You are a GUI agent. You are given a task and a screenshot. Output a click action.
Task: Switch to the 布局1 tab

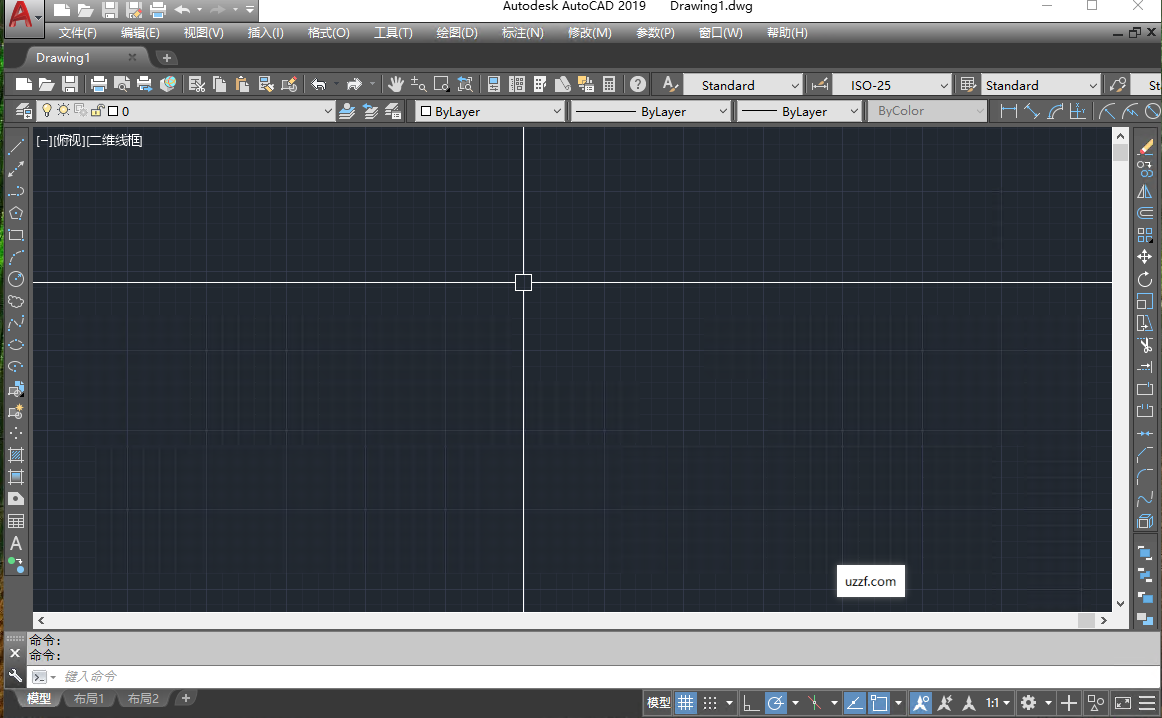tap(89, 698)
